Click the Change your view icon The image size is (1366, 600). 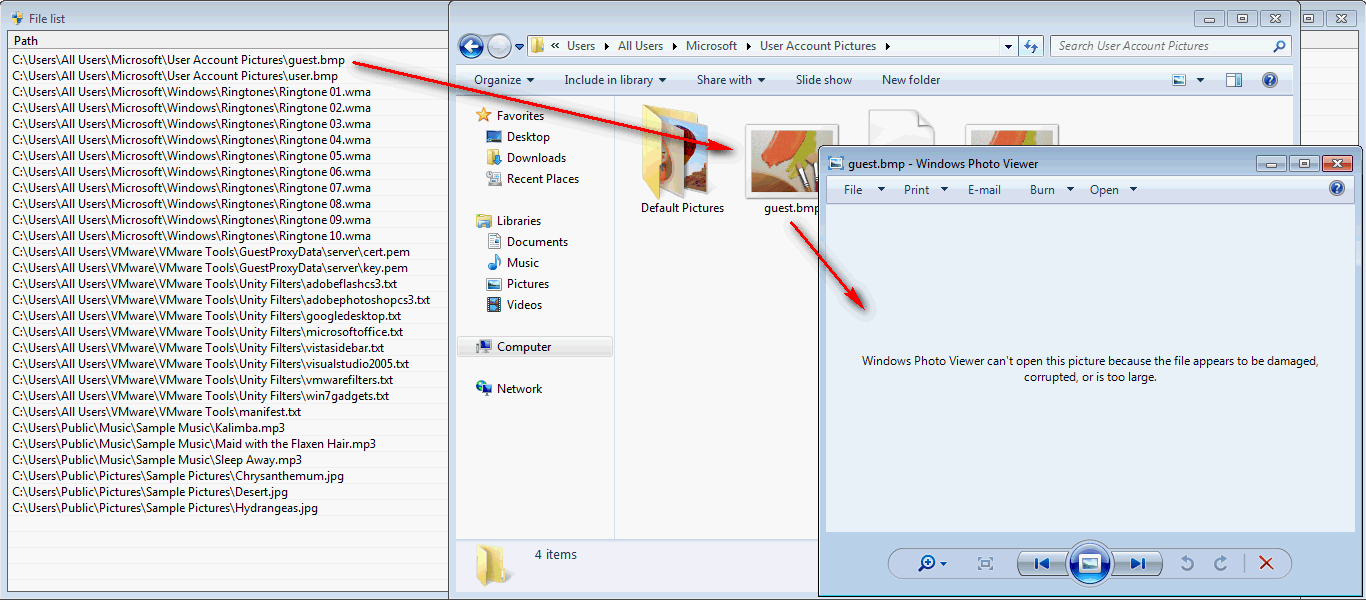[x=1179, y=80]
